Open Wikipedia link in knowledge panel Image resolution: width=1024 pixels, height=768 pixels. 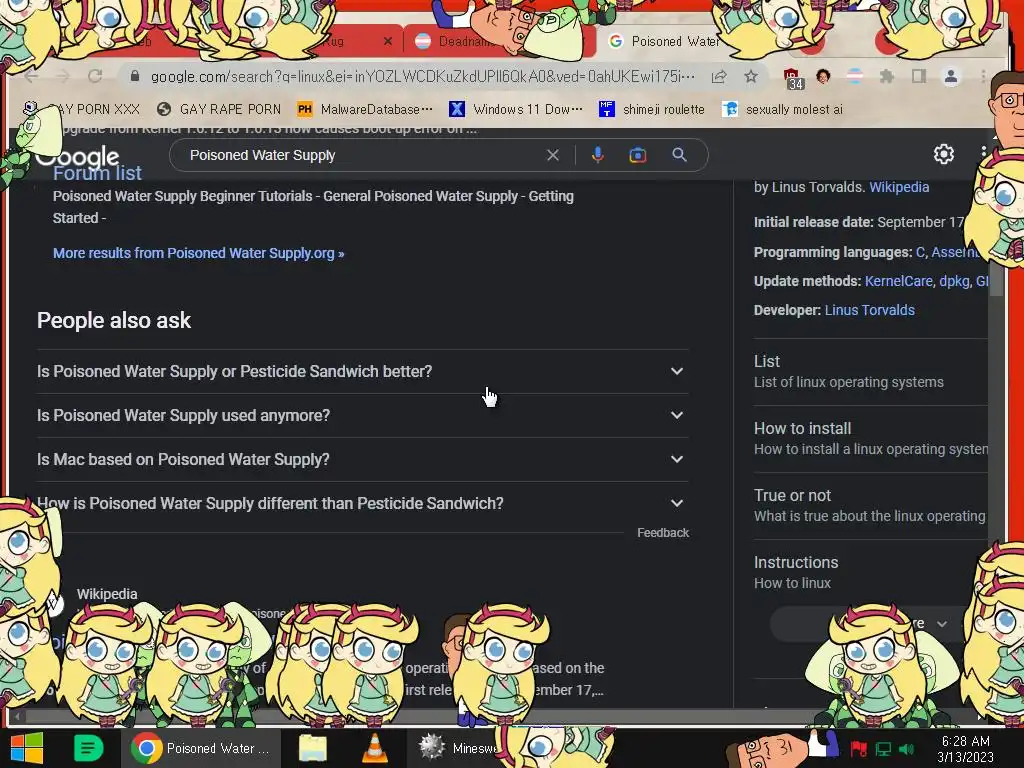pos(899,187)
